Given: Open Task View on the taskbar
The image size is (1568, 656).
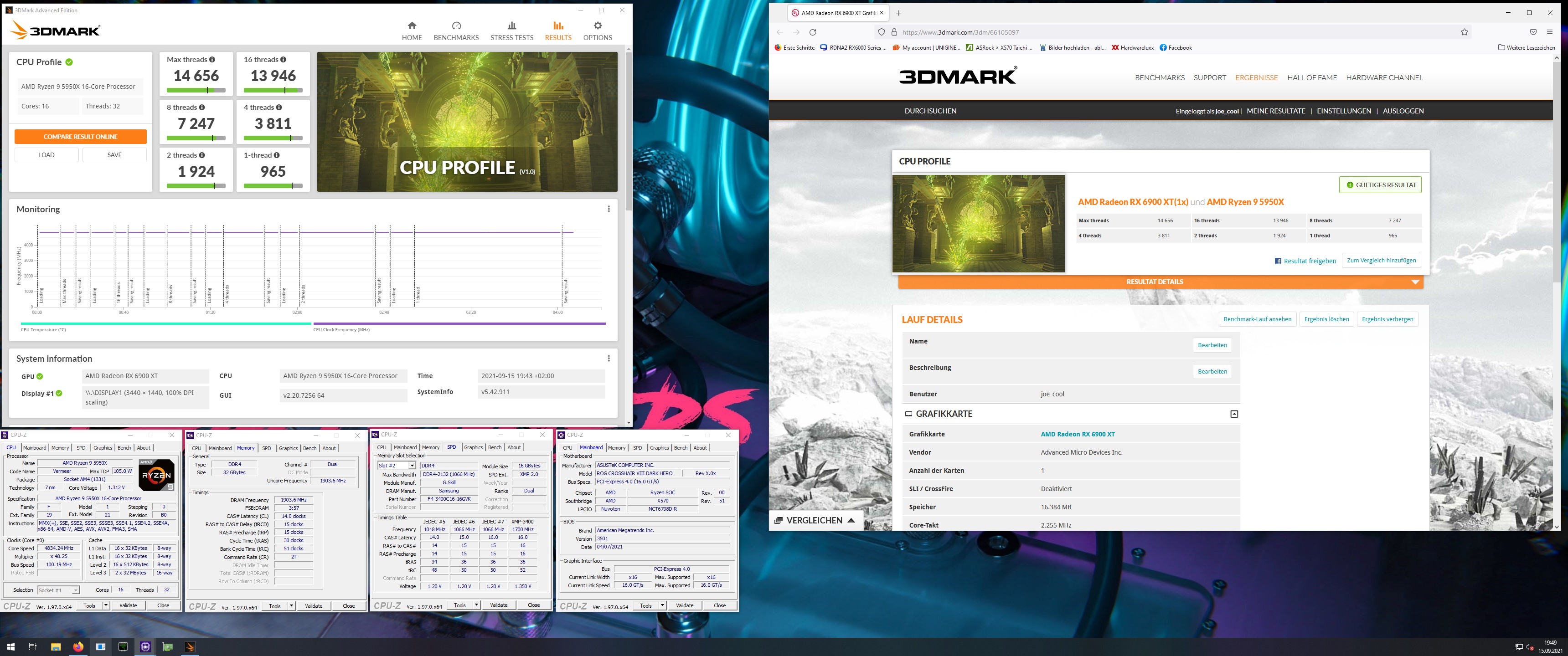Looking at the screenshot, I should tap(33, 647).
